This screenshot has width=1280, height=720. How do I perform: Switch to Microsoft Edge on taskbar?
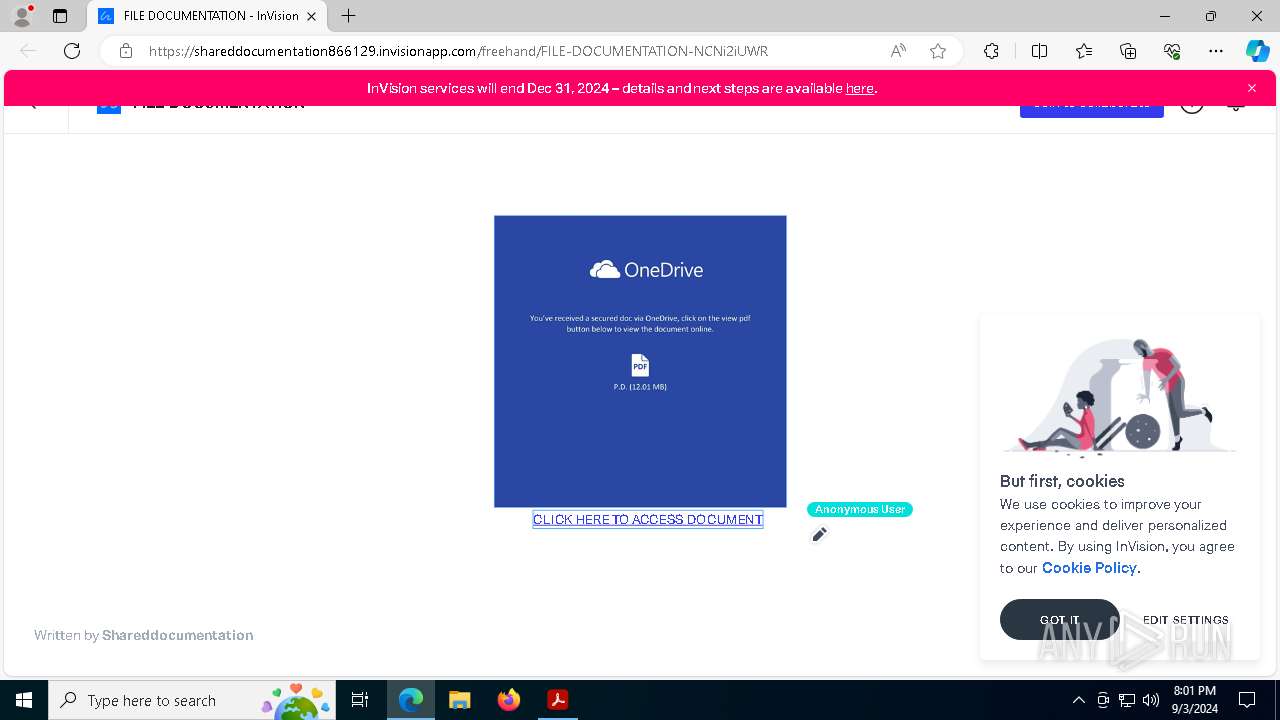click(x=411, y=700)
